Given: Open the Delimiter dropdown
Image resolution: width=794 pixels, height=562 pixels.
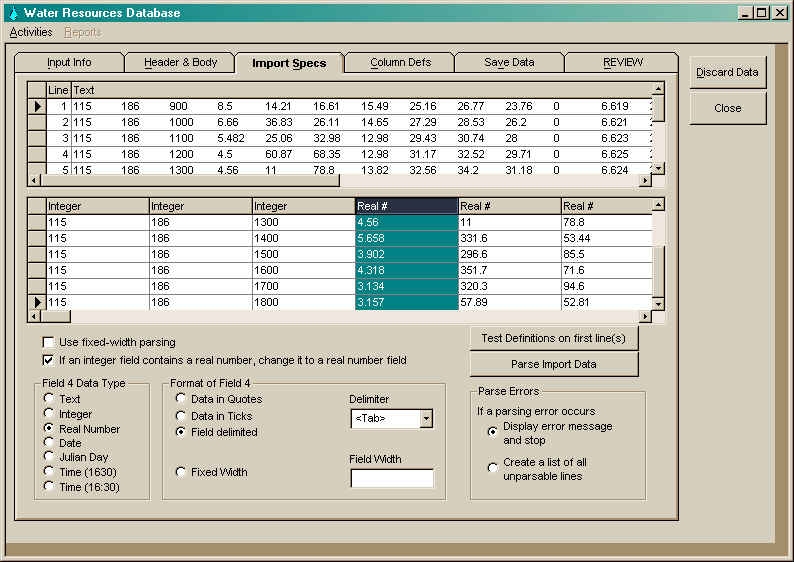Looking at the screenshot, I should tap(426, 419).
